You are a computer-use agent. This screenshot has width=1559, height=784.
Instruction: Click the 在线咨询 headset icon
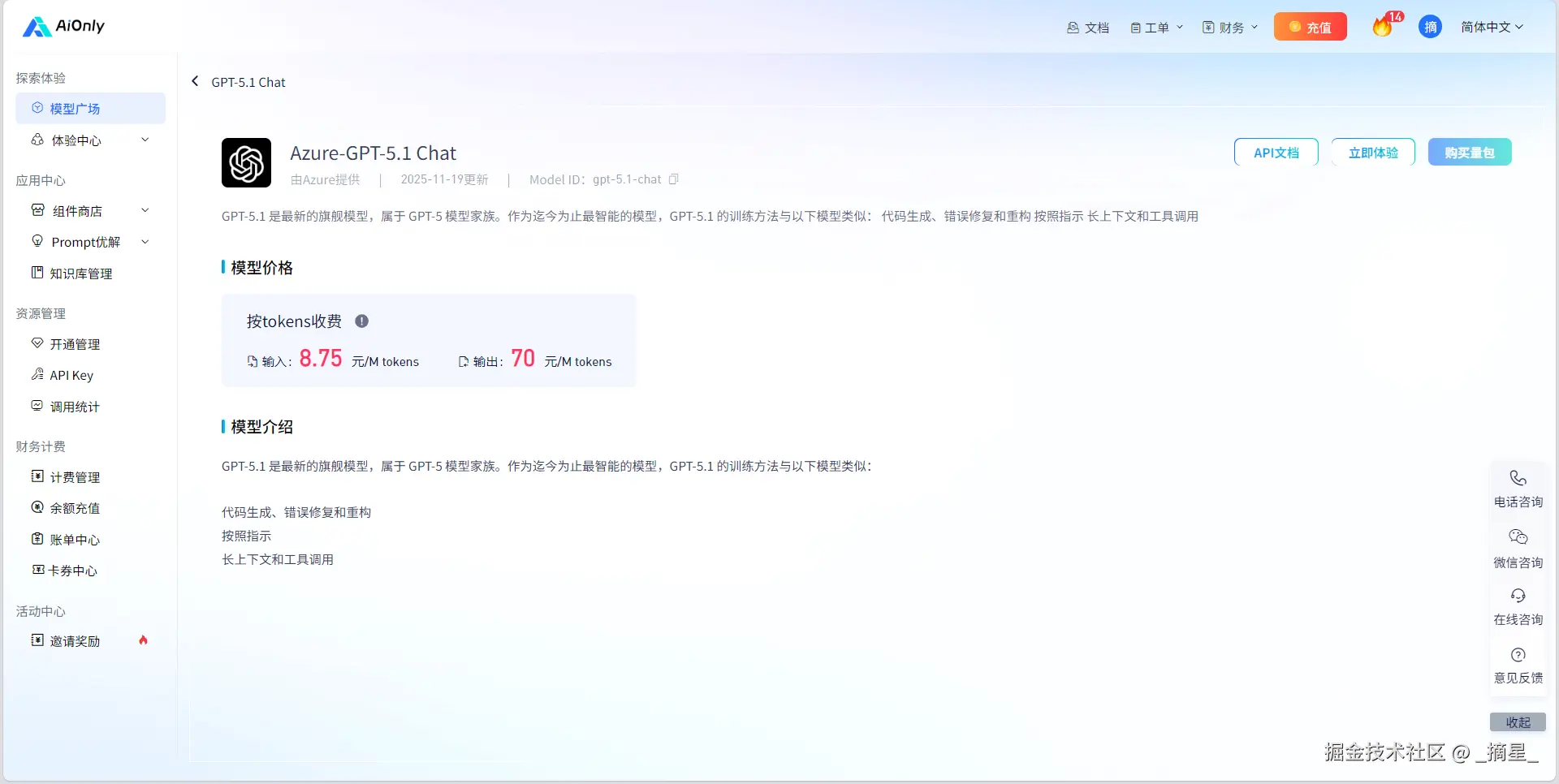[1518, 596]
